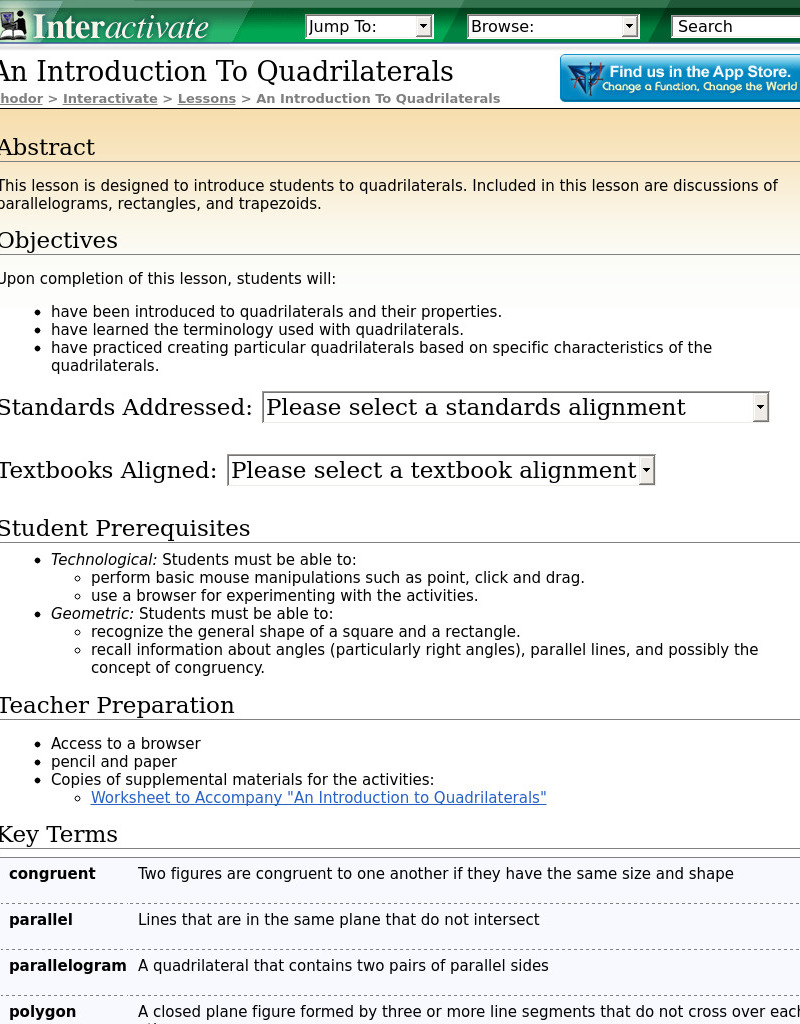Click the Interactivate header title text
The height and width of the screenshot is (1024, 800).
121,27
